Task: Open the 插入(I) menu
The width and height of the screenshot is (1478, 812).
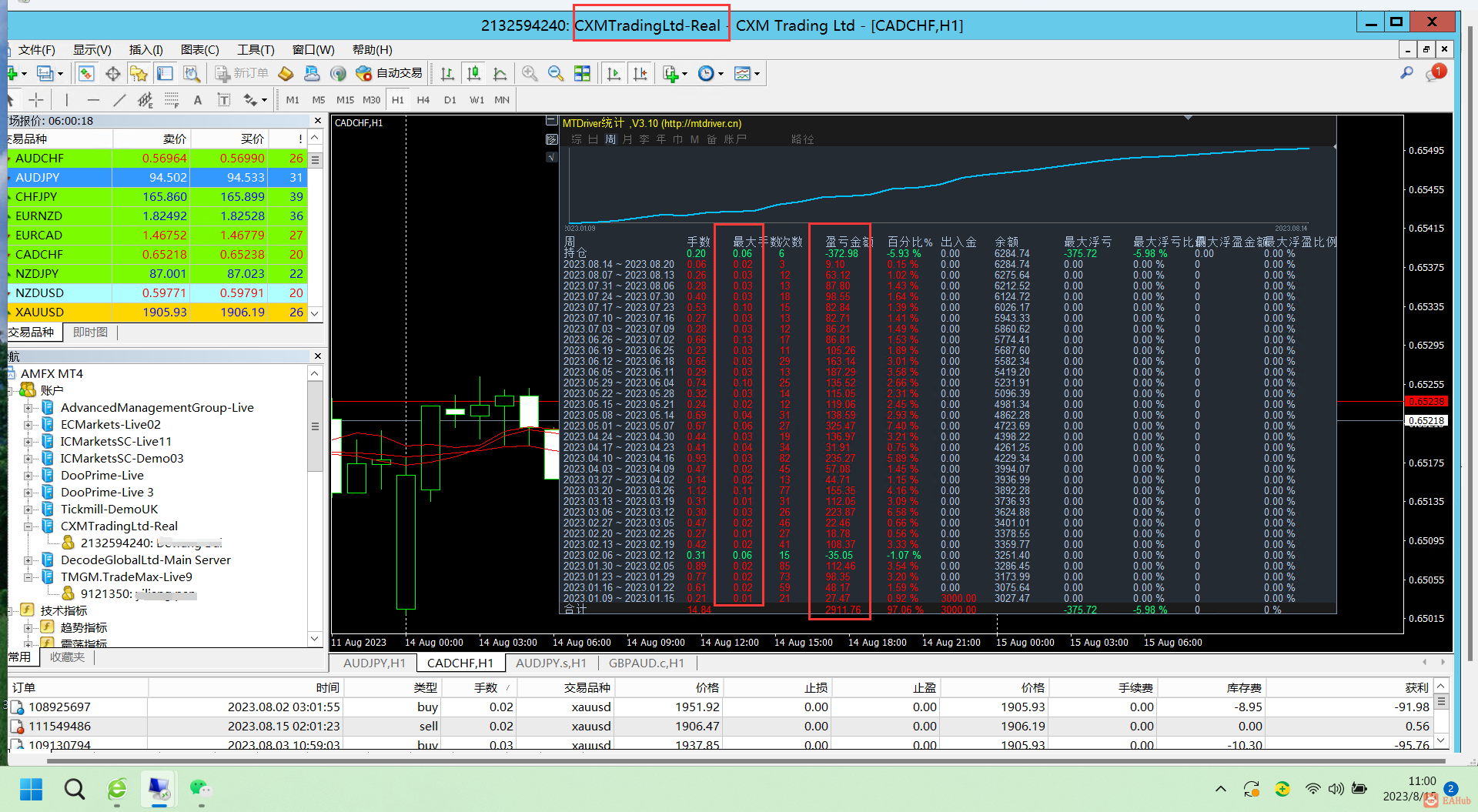Action: click(145, 50)
